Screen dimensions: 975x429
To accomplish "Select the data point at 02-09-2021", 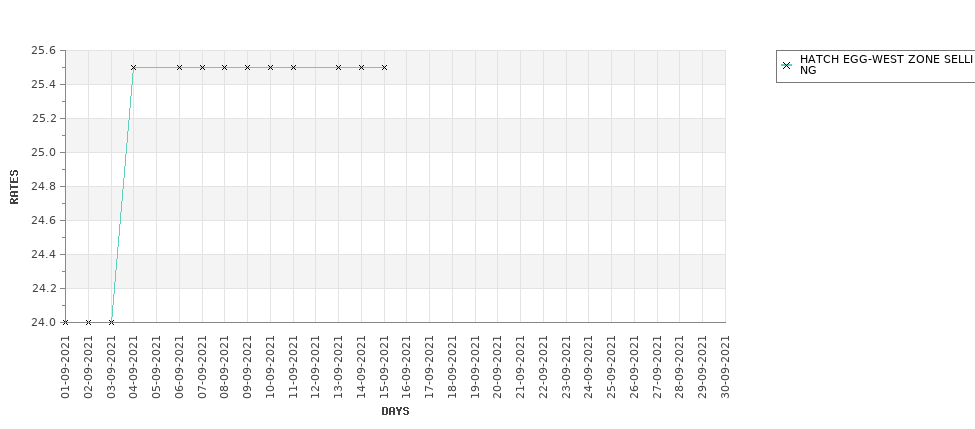I will (88, 322).
